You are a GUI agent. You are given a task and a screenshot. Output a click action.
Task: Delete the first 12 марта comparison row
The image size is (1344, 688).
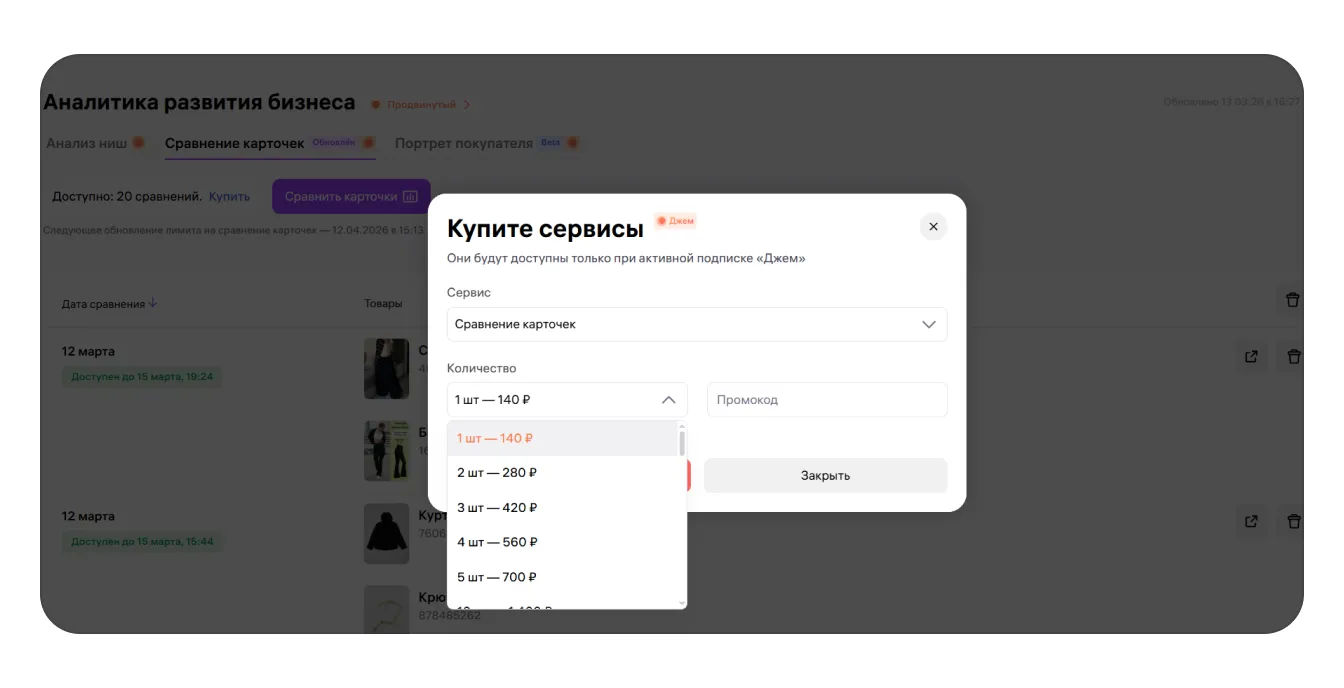coord(1293,356)
